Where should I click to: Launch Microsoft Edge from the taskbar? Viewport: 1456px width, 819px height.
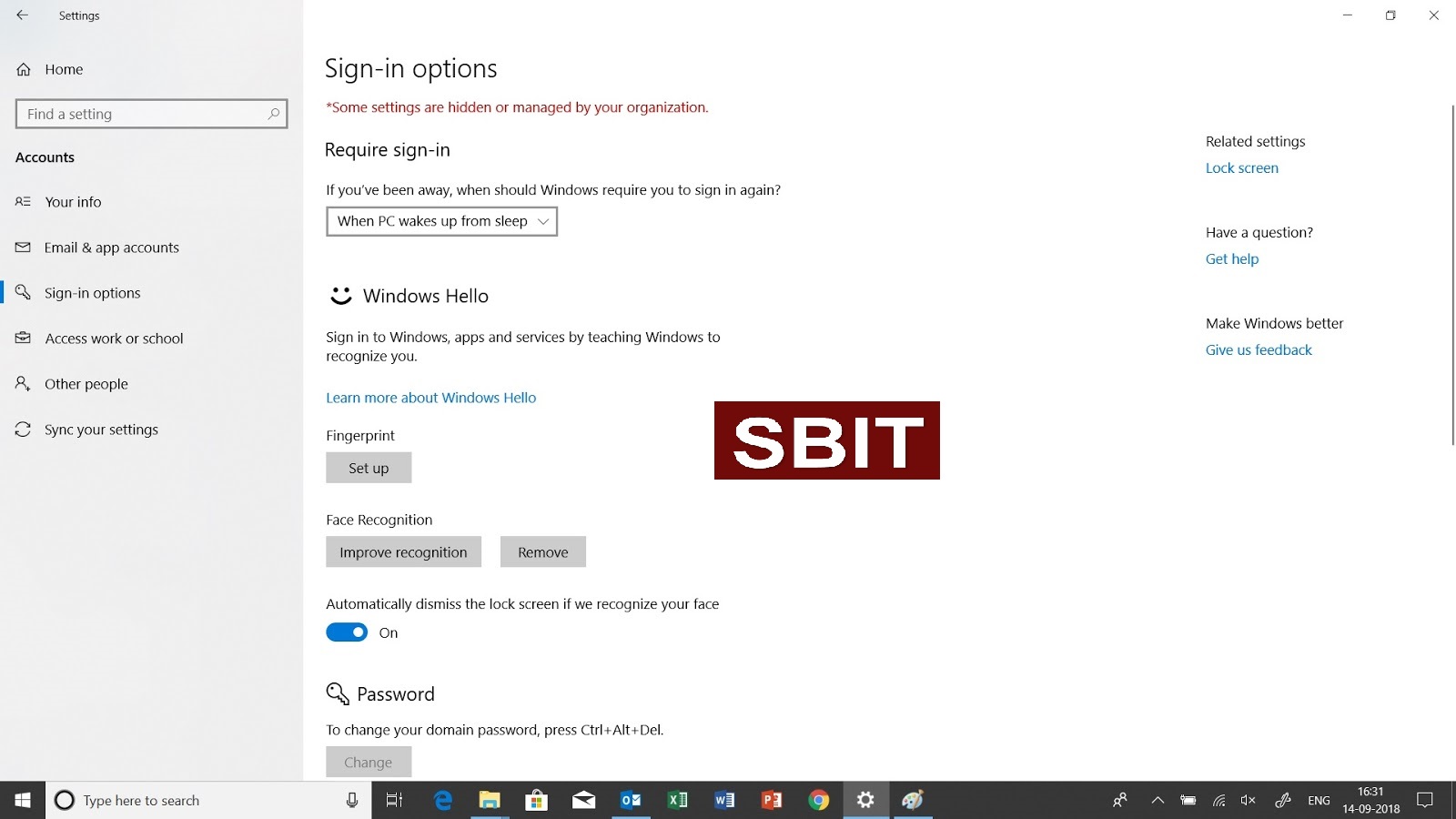pos(443,801)
